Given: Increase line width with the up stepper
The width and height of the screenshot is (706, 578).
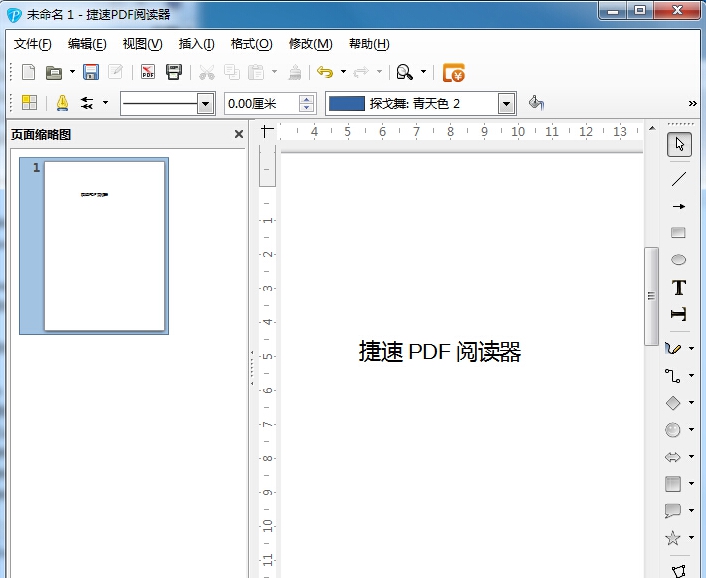Looking at the screenshot, I should tap(306, 99).
